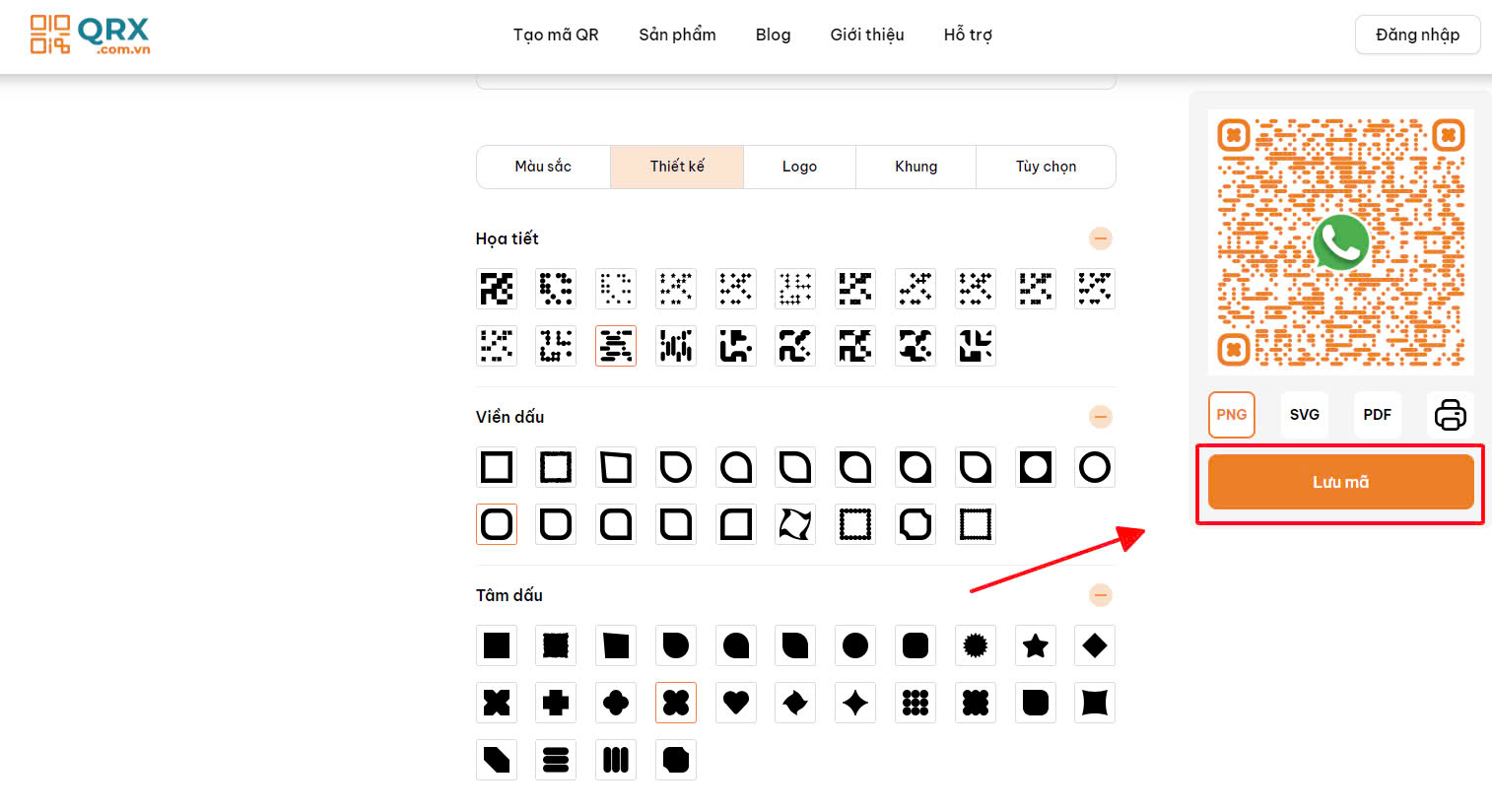Image resolution: width=1492 pixels, height=812 pixels.
Task: Choose the thin circle ring eye border
Action: click(1095, 467)
